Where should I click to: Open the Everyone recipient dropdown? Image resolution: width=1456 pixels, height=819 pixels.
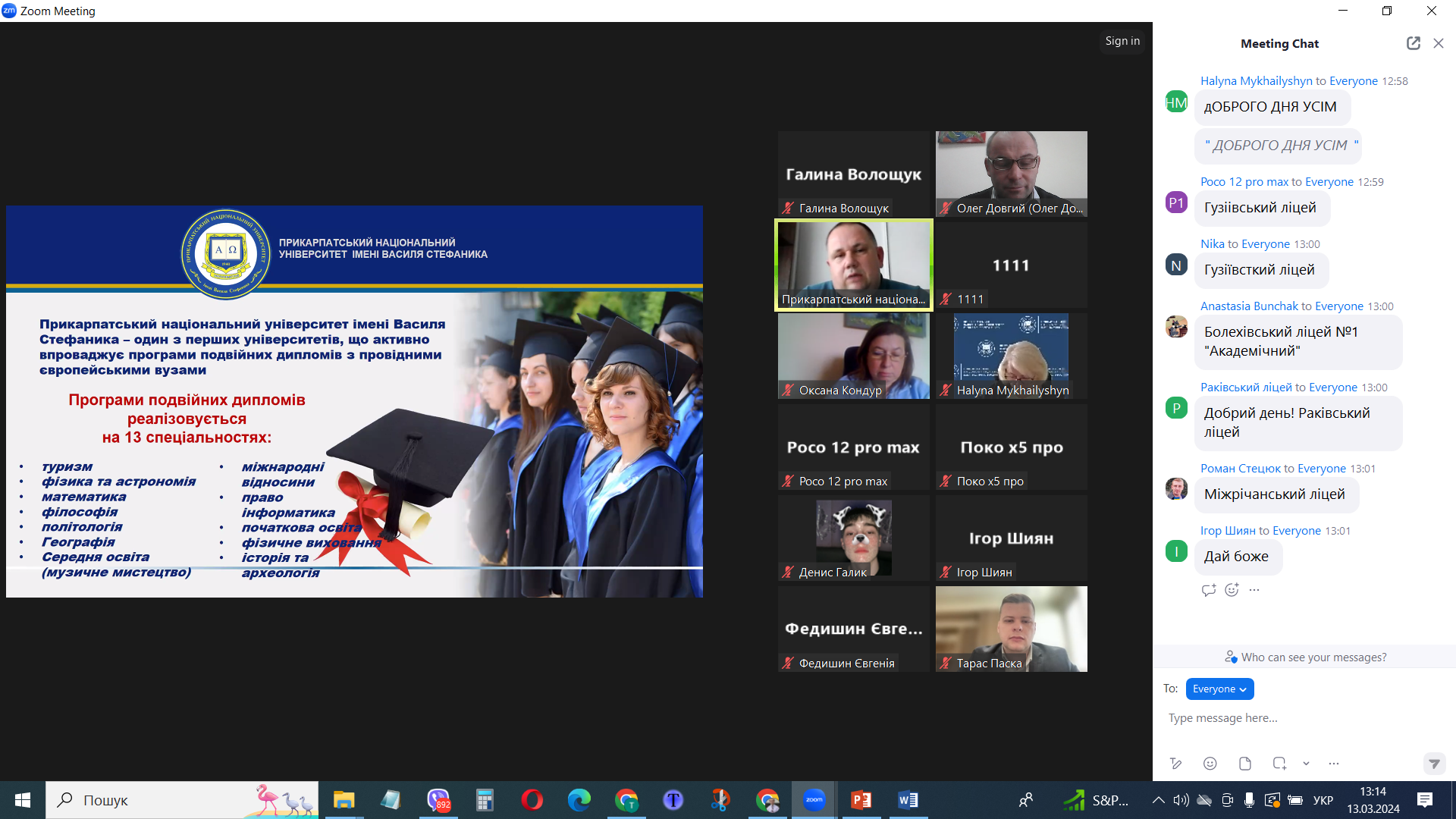coord(1219,689)
